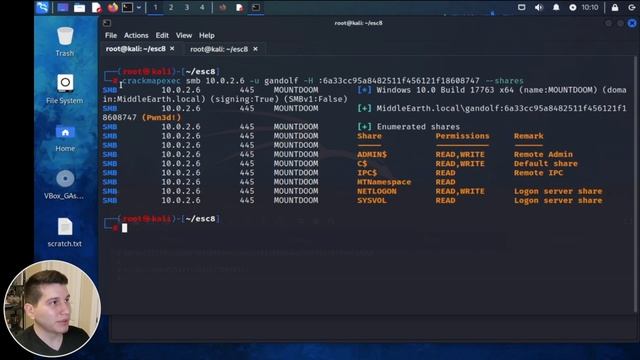The height and width of the screenshot is (360, 640).
Task: Close the second terminal tab
Action: 256,49
